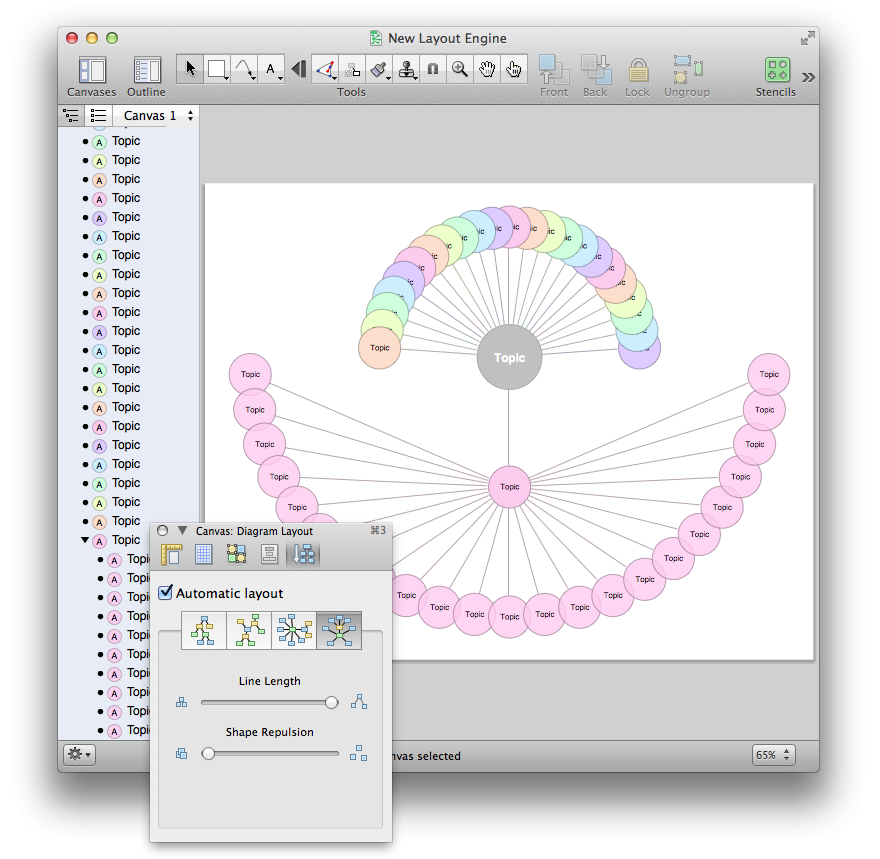Click the gray central Topic node
Viewport: 880px width, 859px height.
pos(509,357)
